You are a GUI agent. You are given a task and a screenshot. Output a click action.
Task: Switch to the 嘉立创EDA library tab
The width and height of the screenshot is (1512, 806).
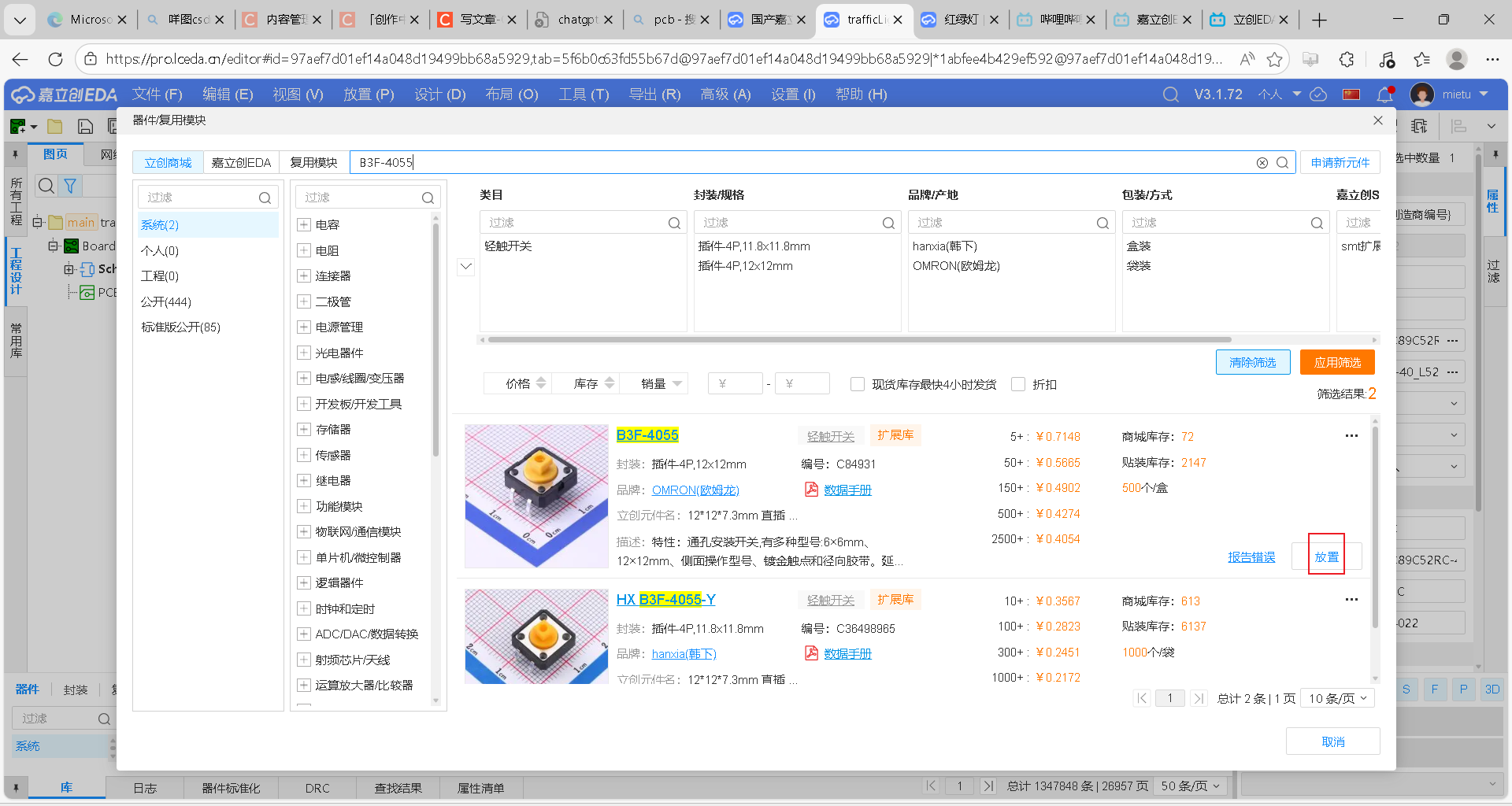point(240,162)
